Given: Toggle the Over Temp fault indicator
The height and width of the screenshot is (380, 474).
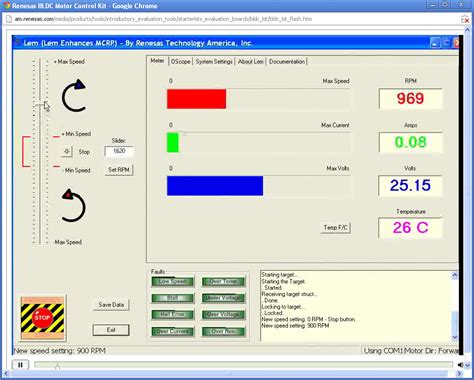Looking at the screenshot, I should click(x=223, y=282).
